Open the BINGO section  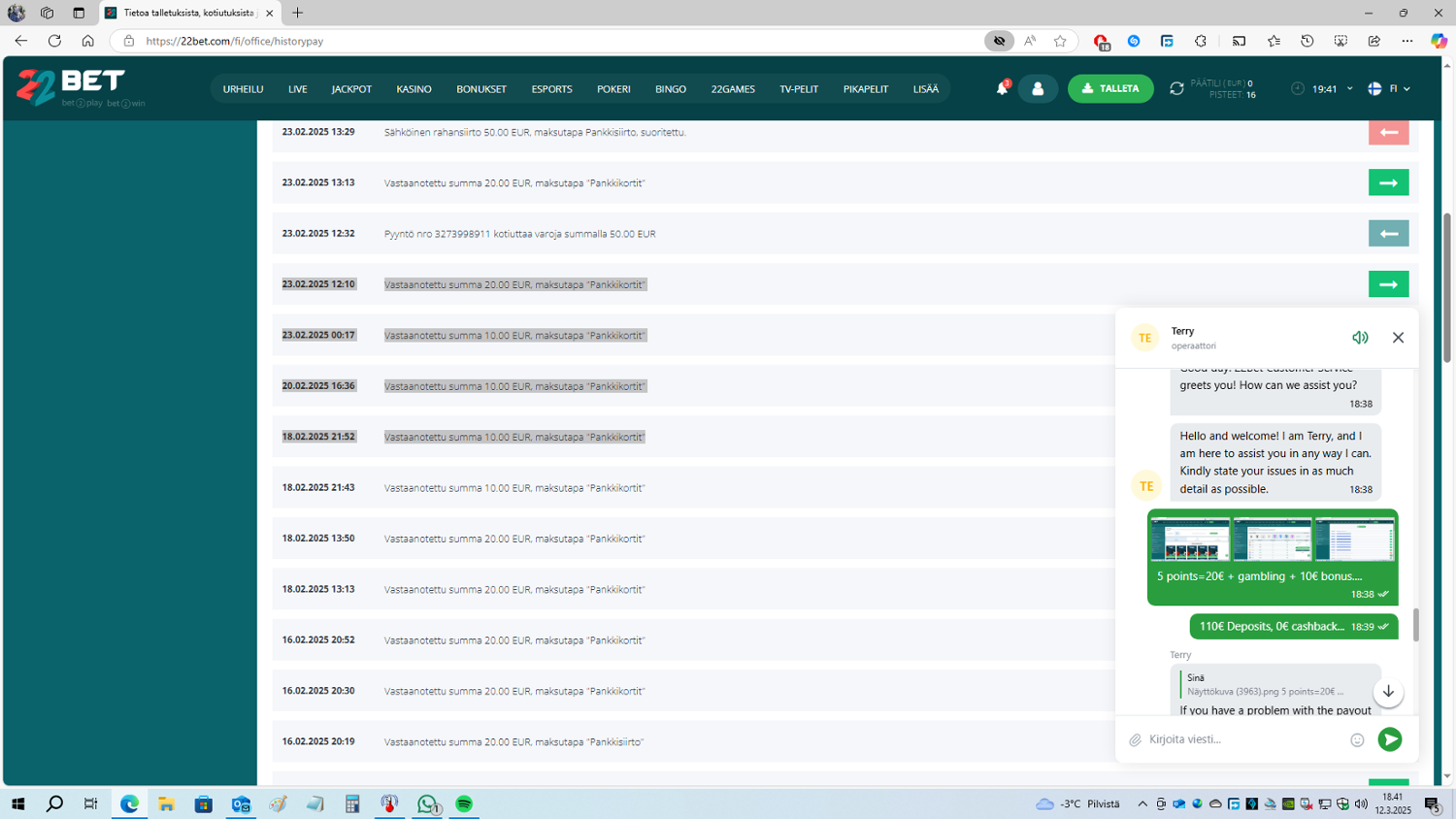(x=671, y=89)
